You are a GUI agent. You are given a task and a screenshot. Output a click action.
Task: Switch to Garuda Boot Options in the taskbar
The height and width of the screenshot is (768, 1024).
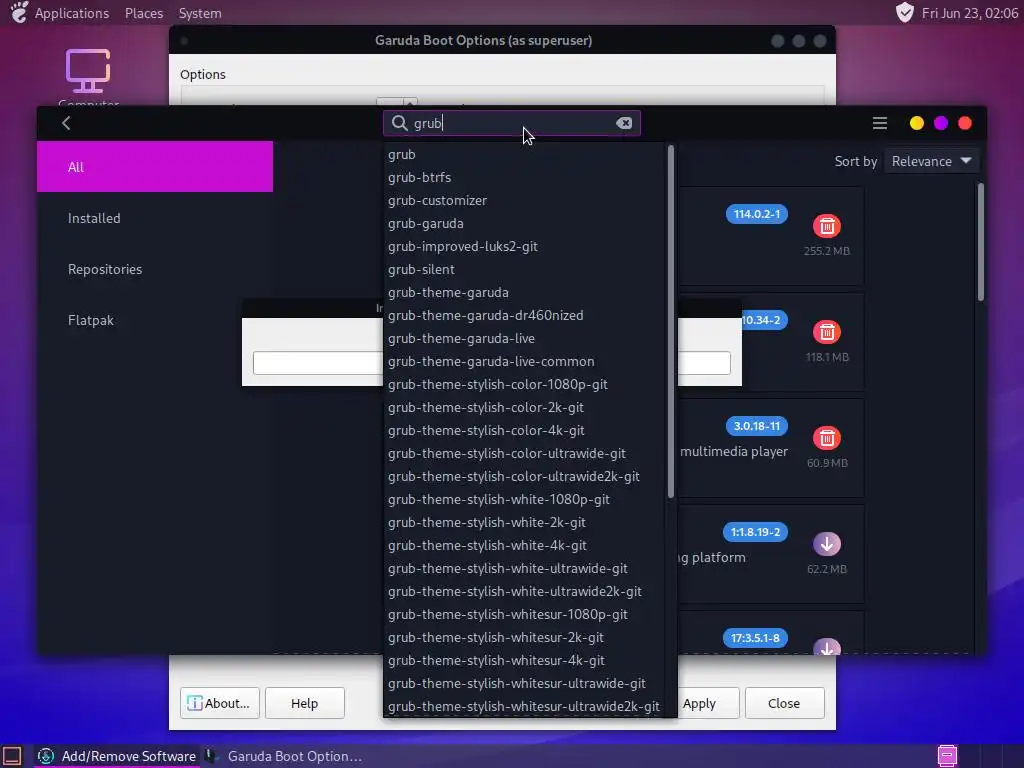coord(284,756)
